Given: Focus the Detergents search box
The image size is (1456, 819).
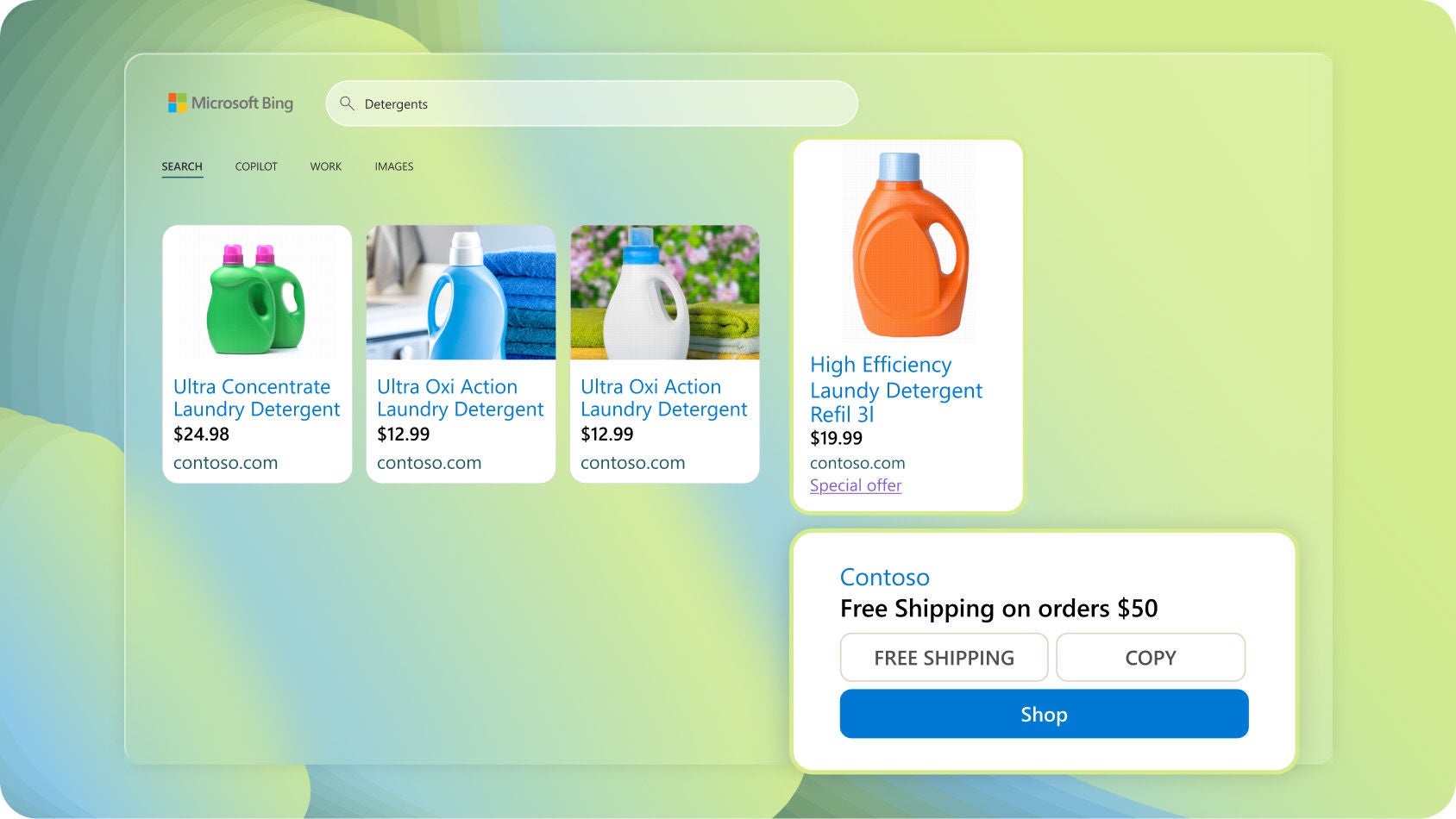Looking at the screenshot, I should click(x=592, y=103).
